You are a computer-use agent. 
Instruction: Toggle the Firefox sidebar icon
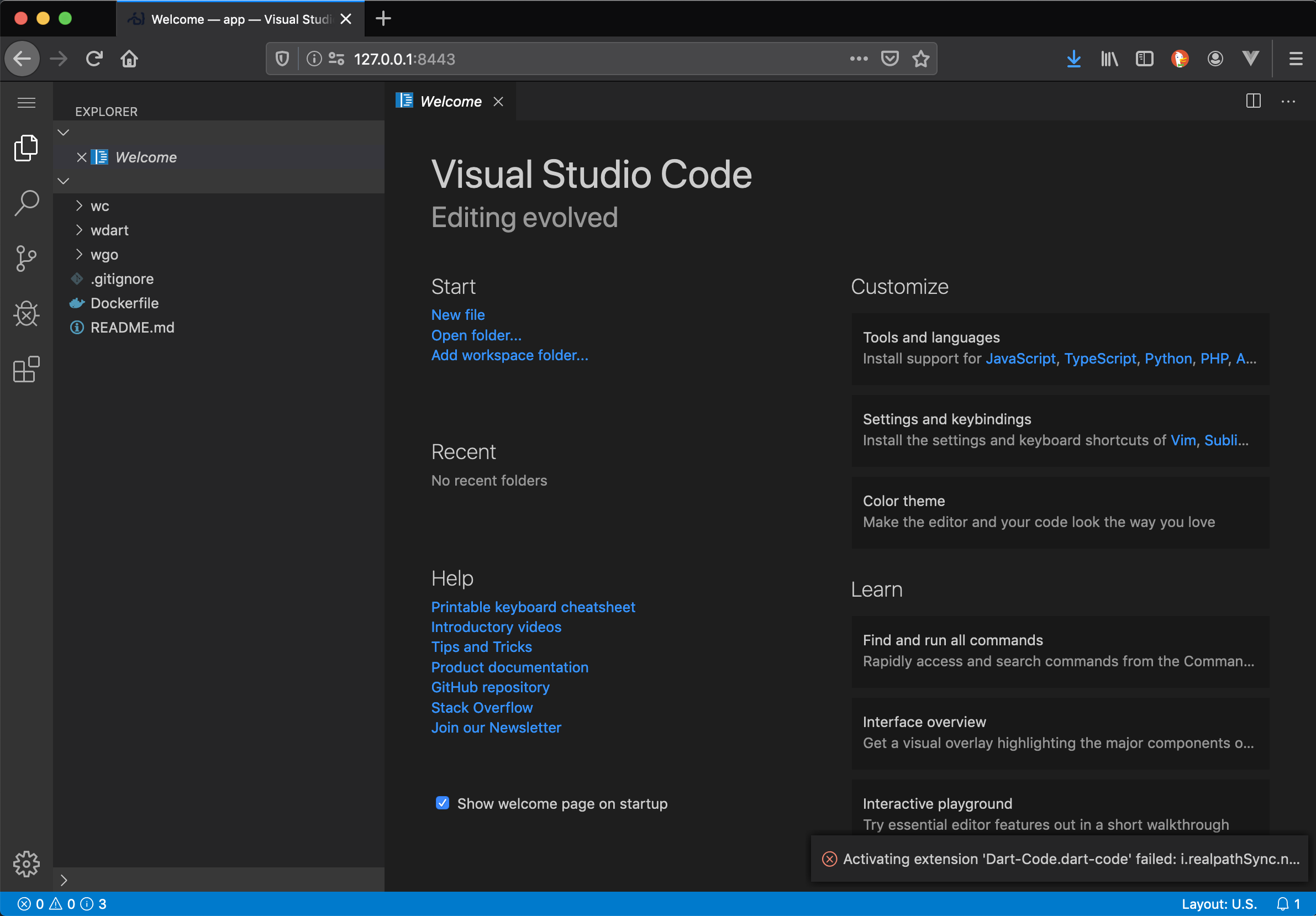tap(1145, 59)
